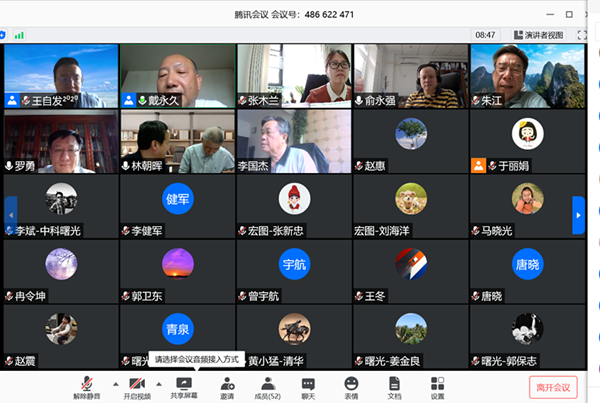The width and height of the screenshot is (600, 403).
Task: Select 李国杰's video tile
Action: [293, 141]
